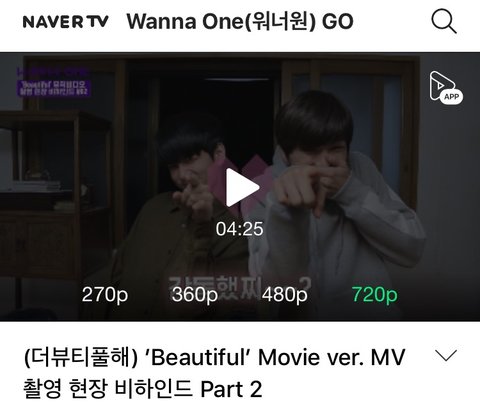Screen dimensions: 480x408
Task: Select 360p video quality
Action: pyautogui.click(x=195, y=295)
